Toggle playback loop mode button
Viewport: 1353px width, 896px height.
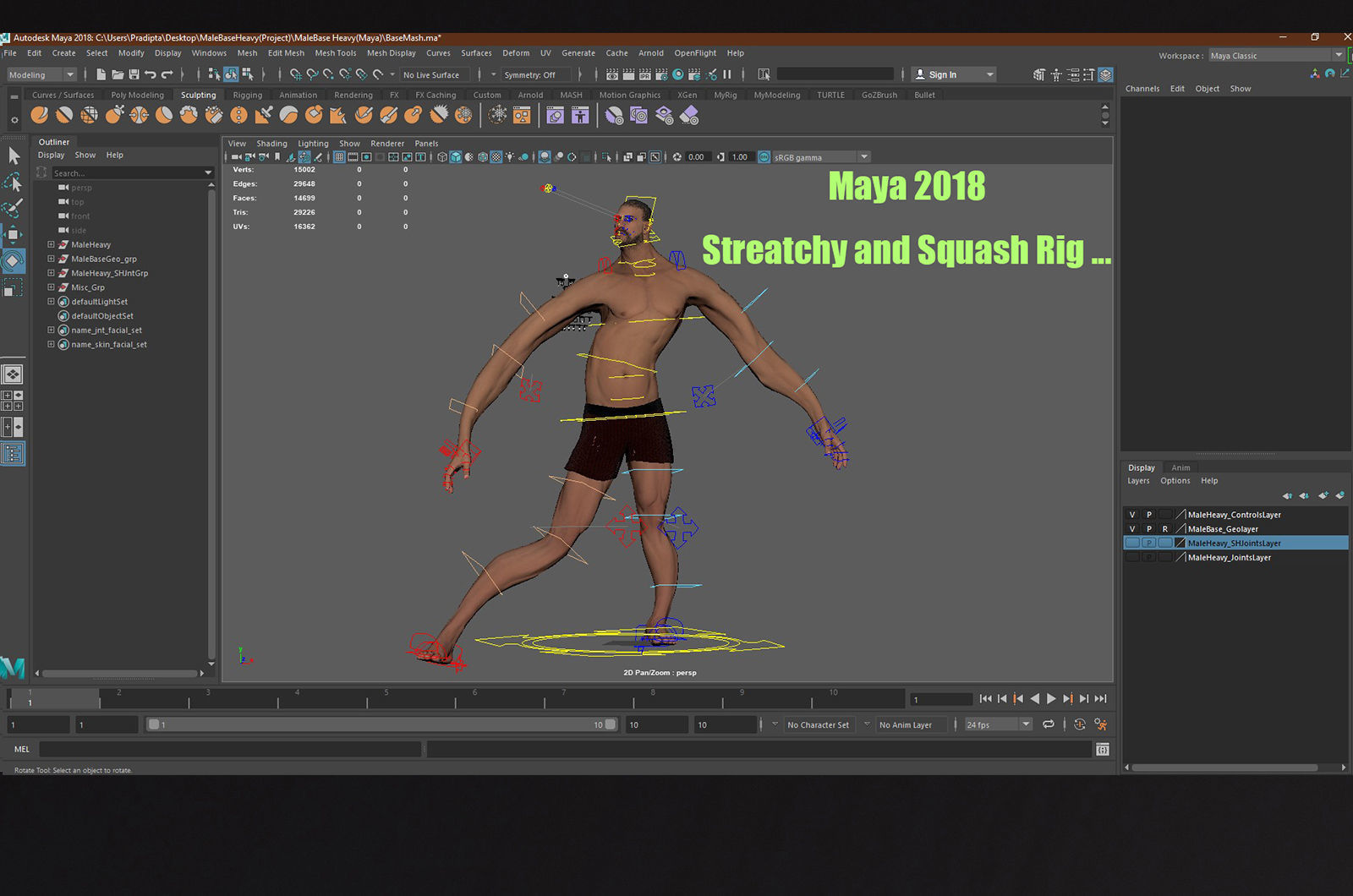pos(1049,724)
